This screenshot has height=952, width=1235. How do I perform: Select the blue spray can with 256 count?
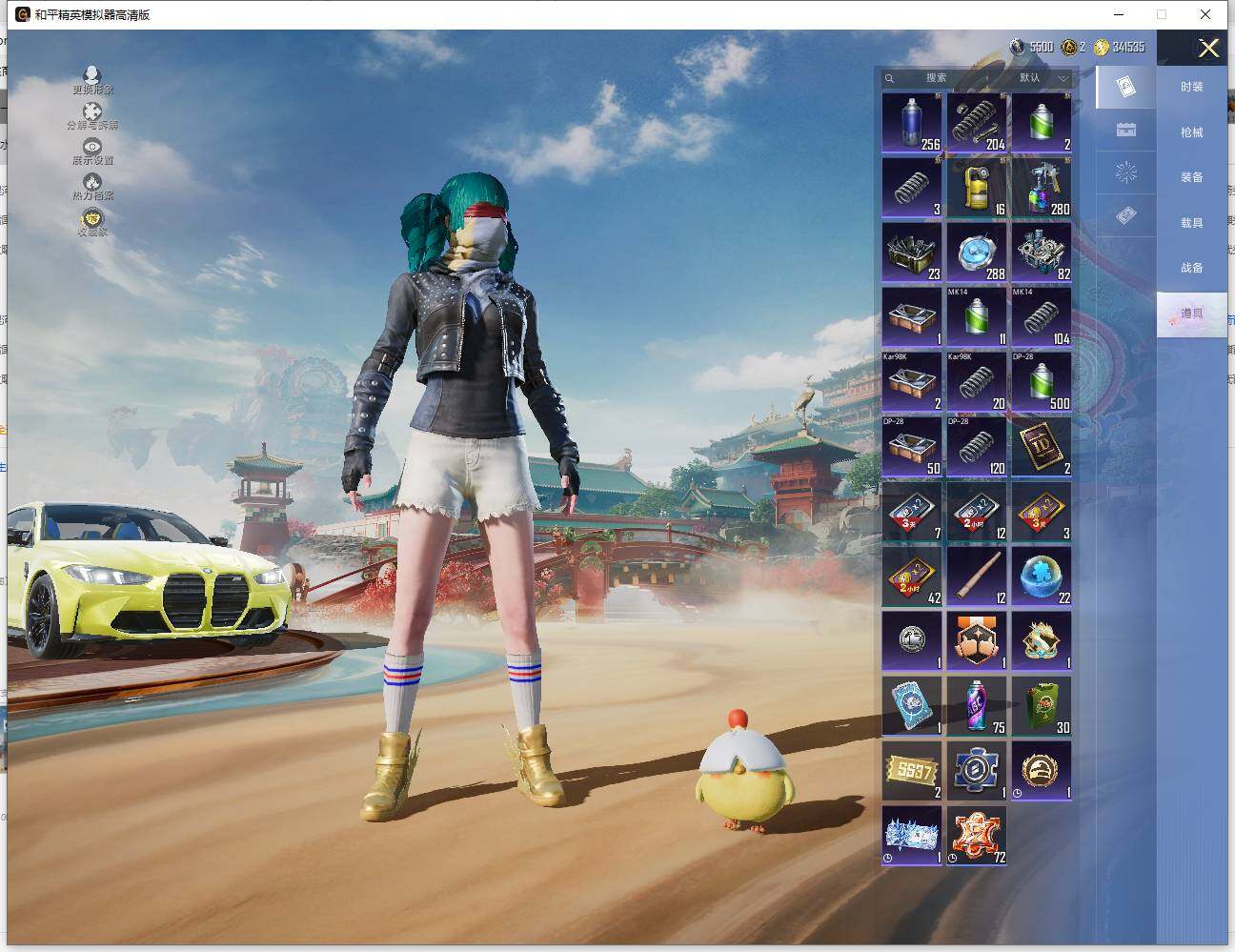[x=912, y=122]
